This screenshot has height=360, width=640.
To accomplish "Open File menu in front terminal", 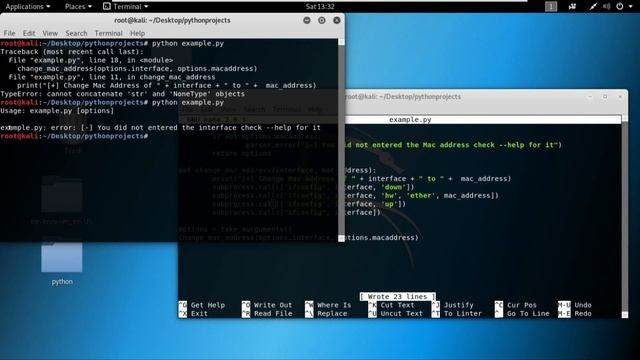I will [x=9, y=33].
